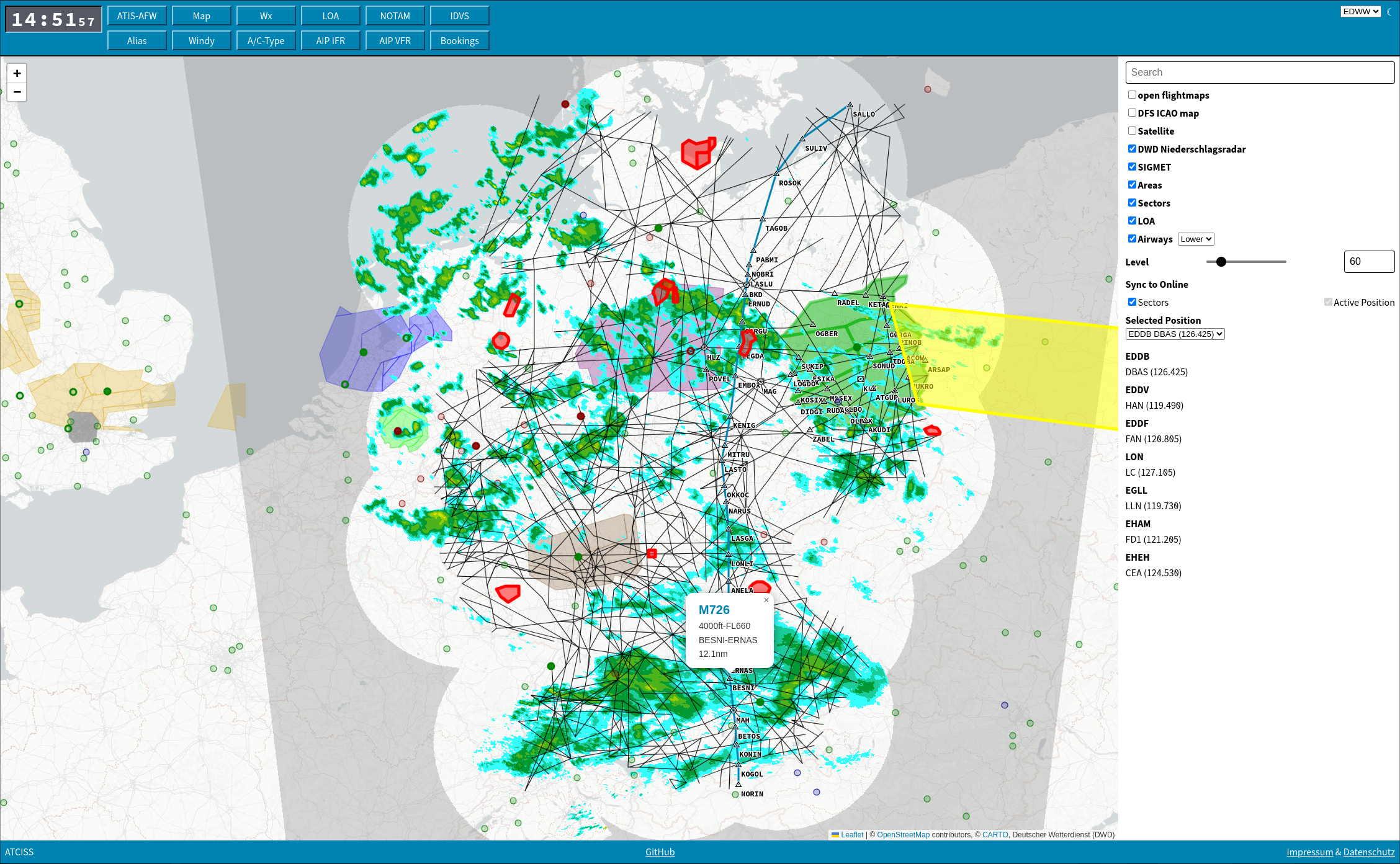Viewport: 1400px width, 864px height.
Task: Close the M726 airway popup
Action: tap(766, 600)
